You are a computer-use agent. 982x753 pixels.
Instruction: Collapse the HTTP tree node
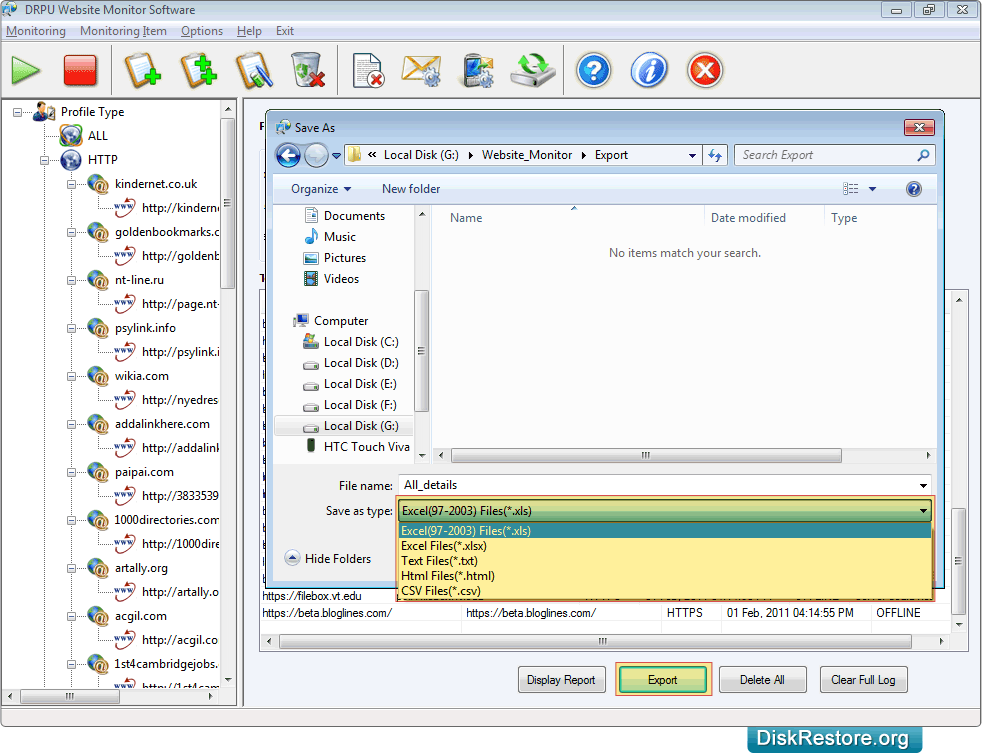(44, 160)
